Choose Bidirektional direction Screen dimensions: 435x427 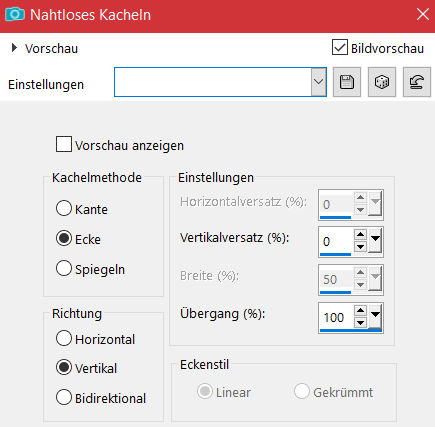(64, 397)
